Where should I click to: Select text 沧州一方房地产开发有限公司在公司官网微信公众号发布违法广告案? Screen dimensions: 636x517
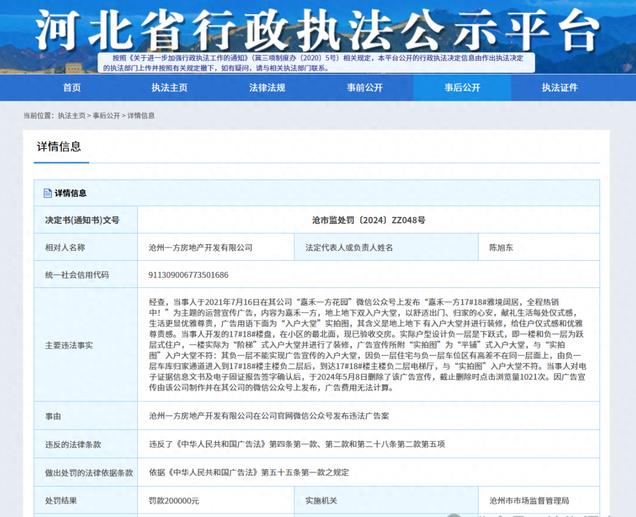(269, 416)
